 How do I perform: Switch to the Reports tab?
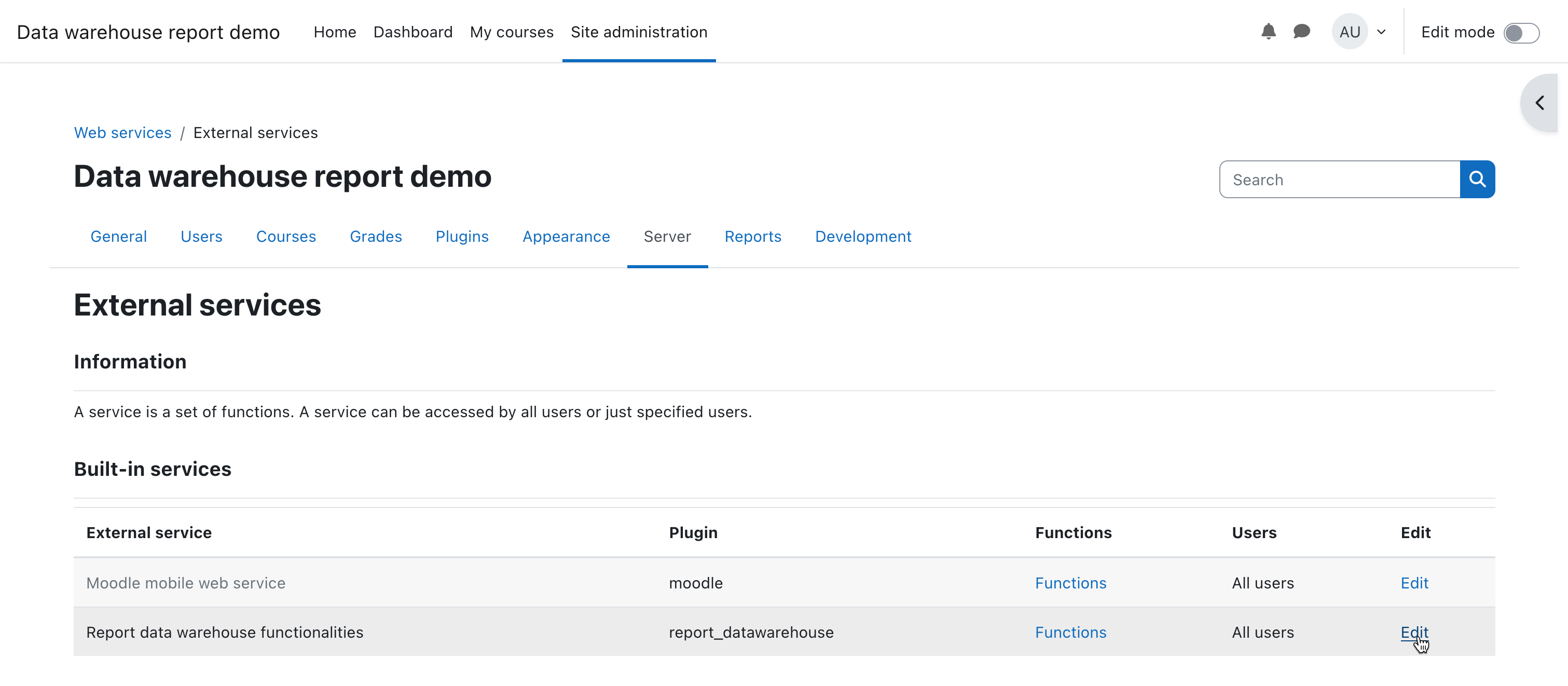click(x=752, y=237)
